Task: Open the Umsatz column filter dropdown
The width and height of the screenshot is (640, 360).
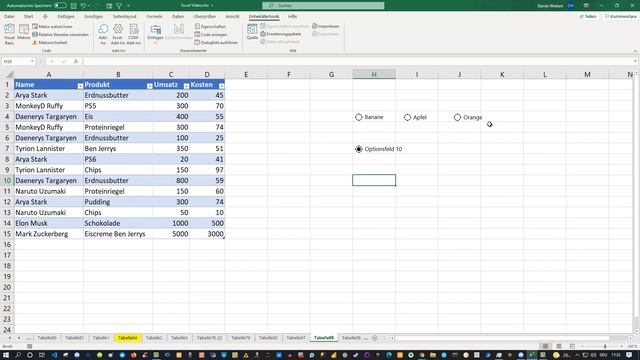Action: coord(186,86)
